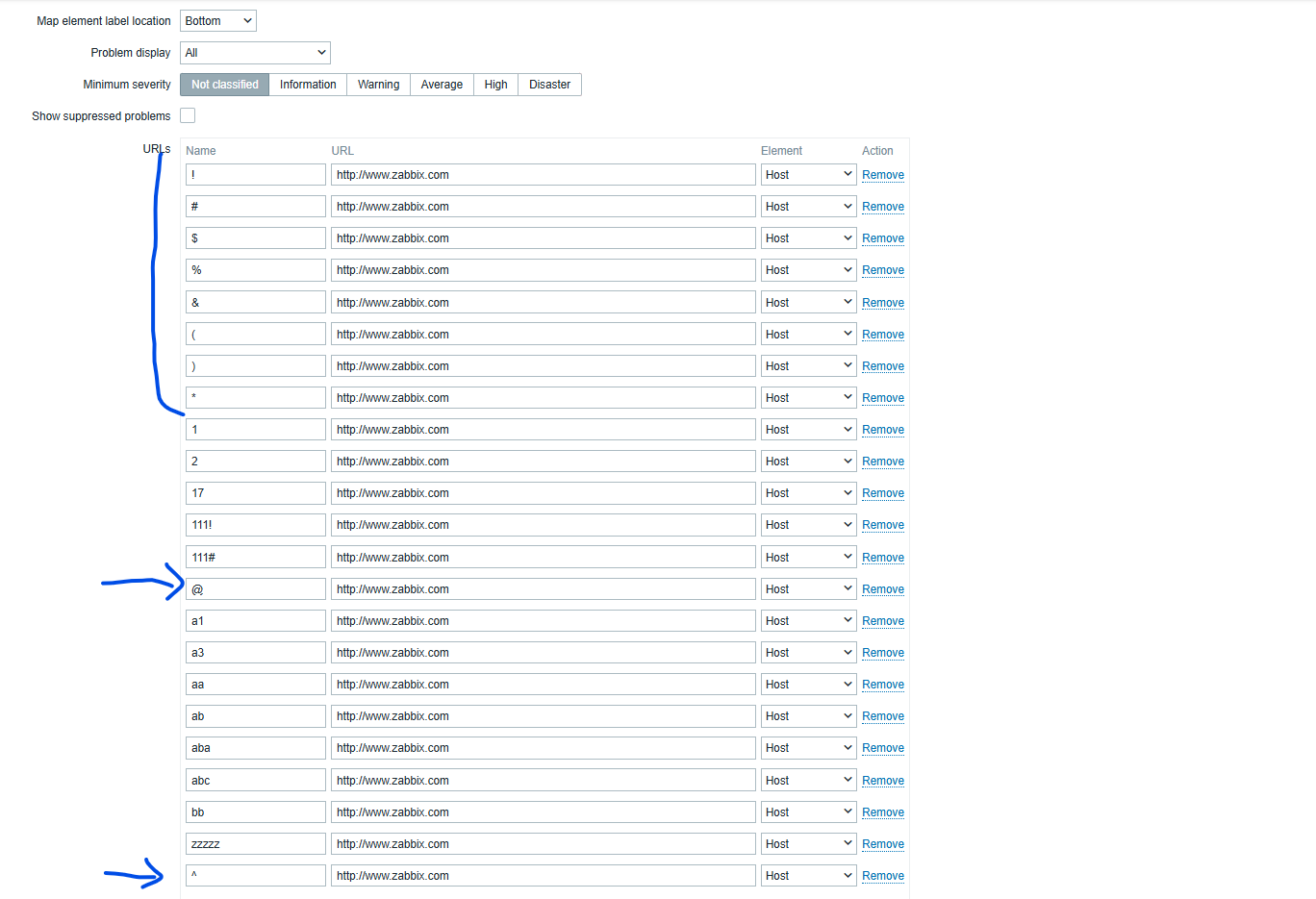Click the Name field containing '$'
1316x899 pixels.
[x=256, y=238]
